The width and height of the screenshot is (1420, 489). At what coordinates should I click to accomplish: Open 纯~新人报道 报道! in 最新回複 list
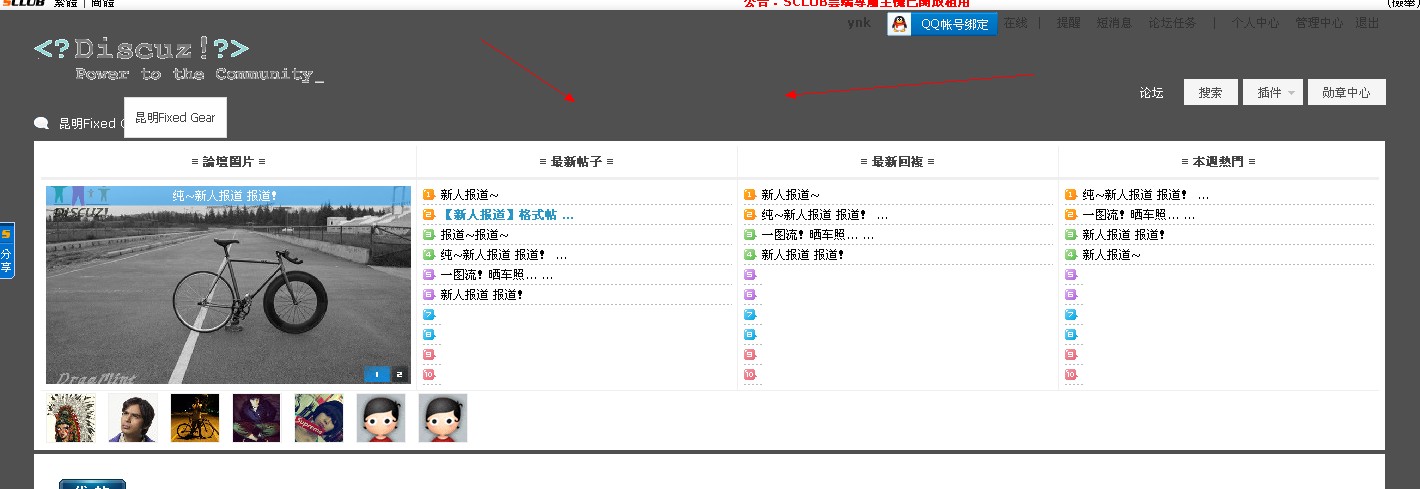click(x=824, y=215)
